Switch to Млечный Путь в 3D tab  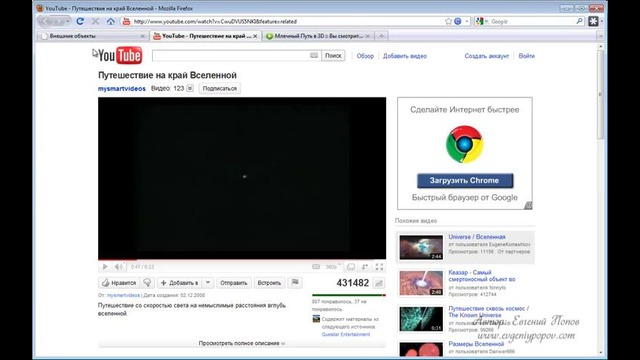point(318,36)
